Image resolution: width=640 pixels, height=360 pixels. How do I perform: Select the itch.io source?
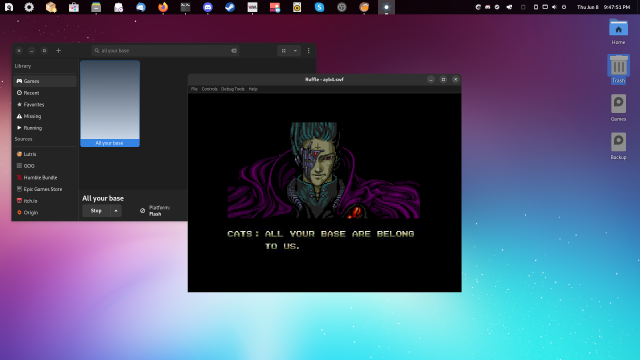[x=45, y=201]
